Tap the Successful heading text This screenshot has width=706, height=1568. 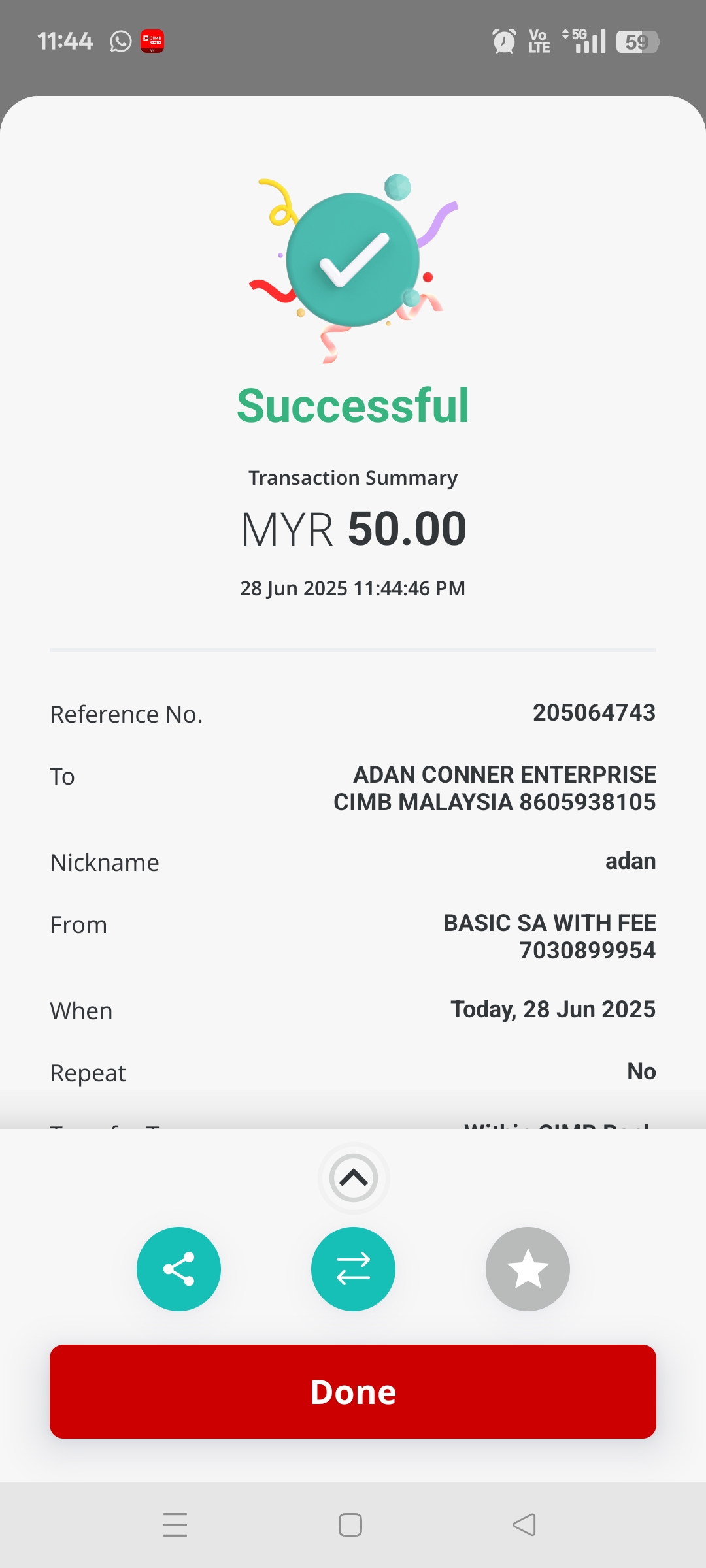tap(353, 406)
